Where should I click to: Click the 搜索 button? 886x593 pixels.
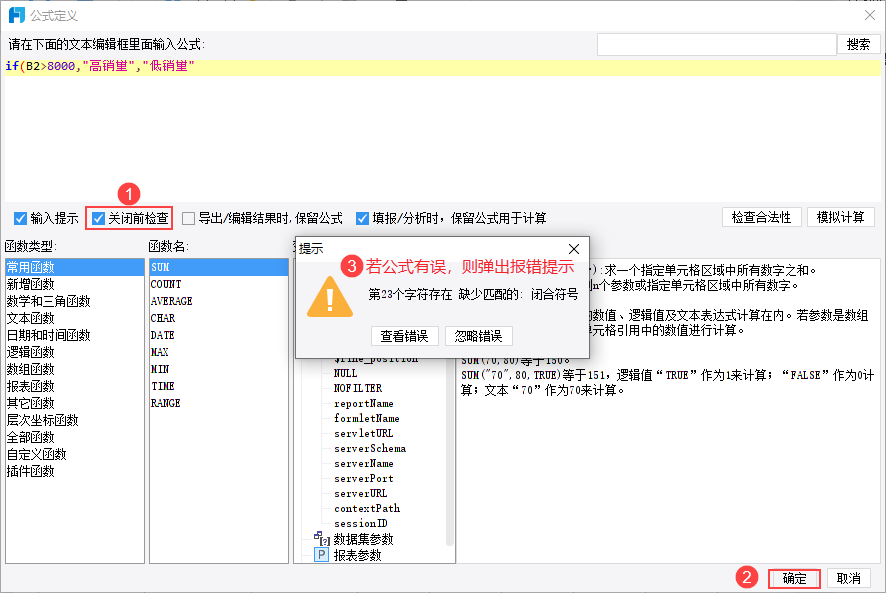click(858, 44)
